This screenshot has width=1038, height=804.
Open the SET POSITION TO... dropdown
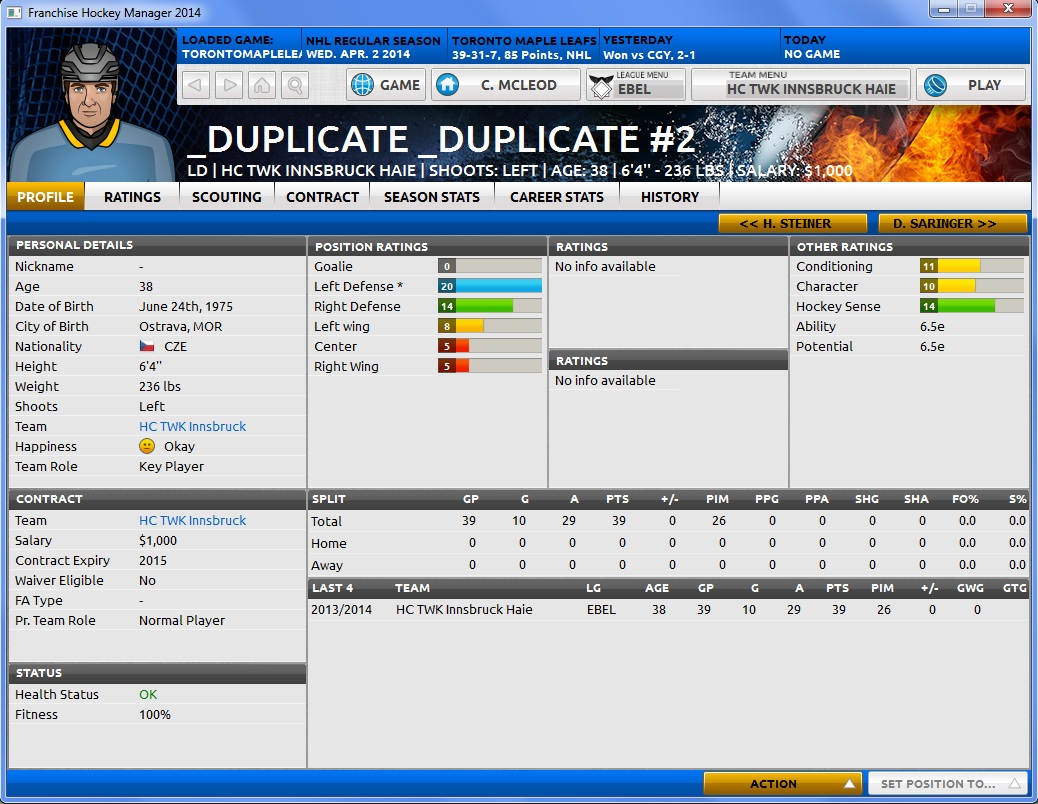coord(947,783)
